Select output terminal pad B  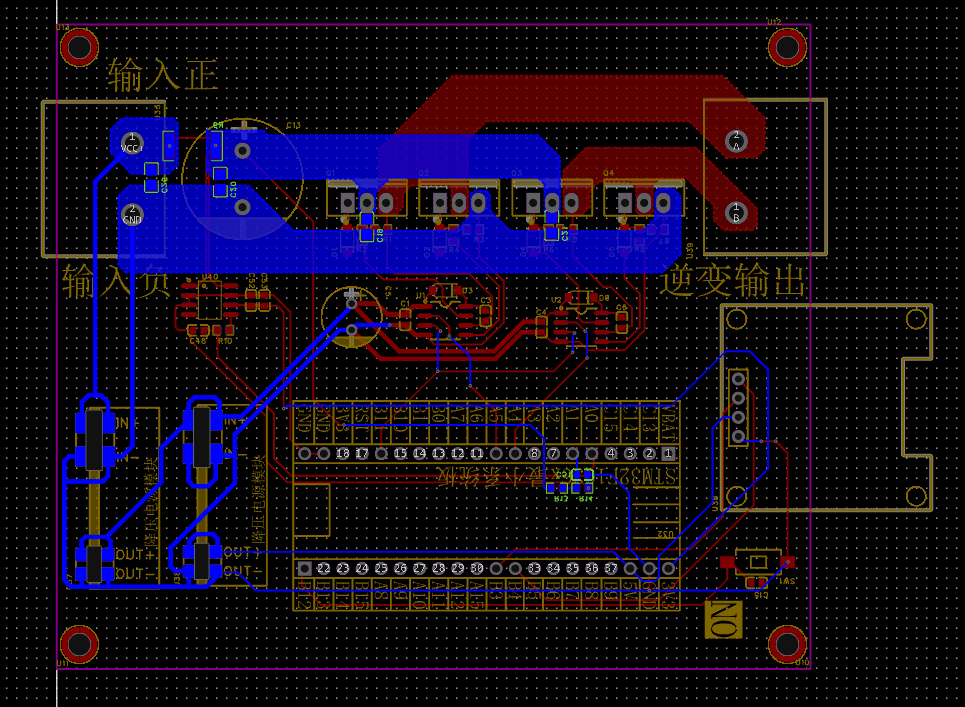[736, 211]
